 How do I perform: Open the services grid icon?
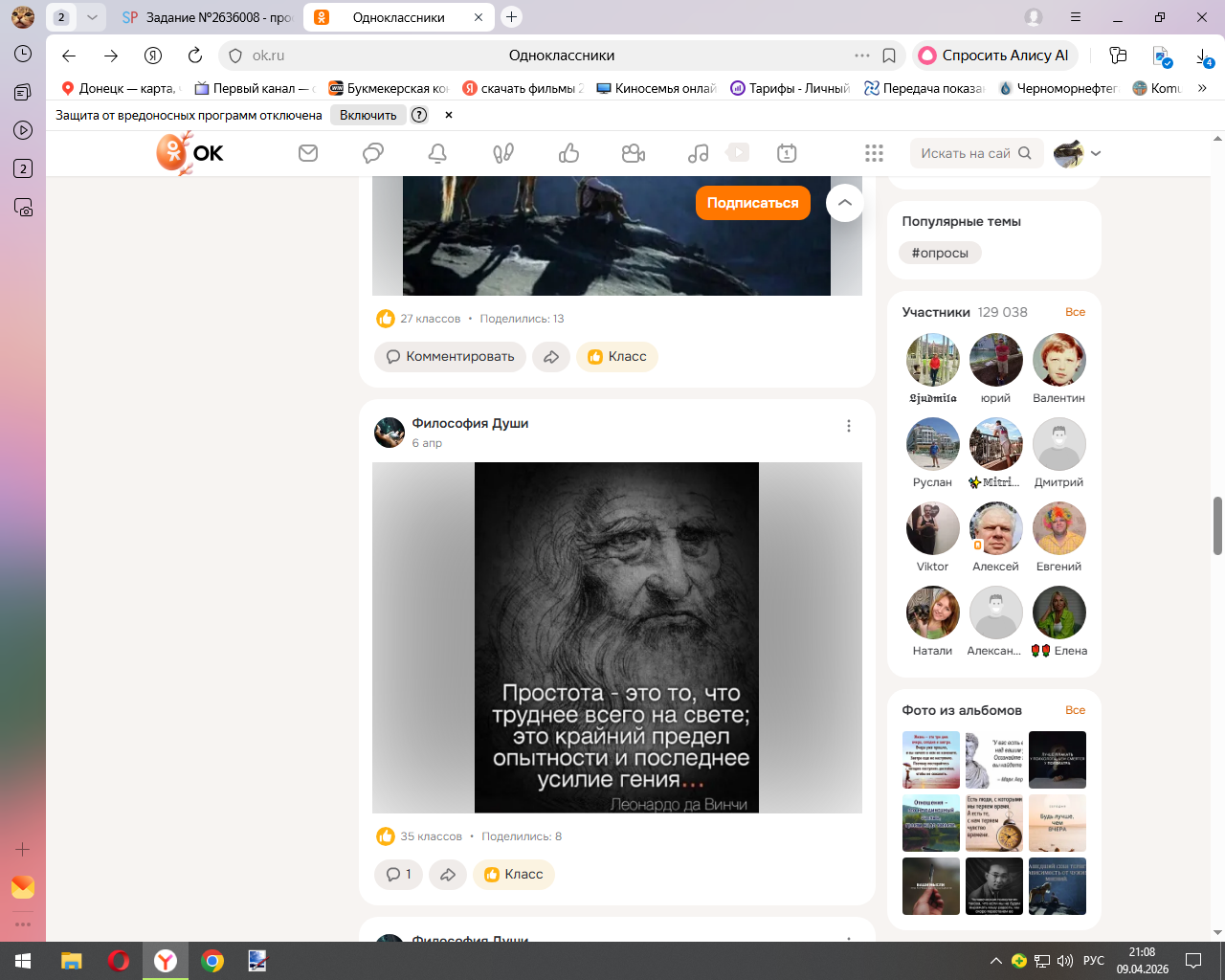[x=874, y=153]
